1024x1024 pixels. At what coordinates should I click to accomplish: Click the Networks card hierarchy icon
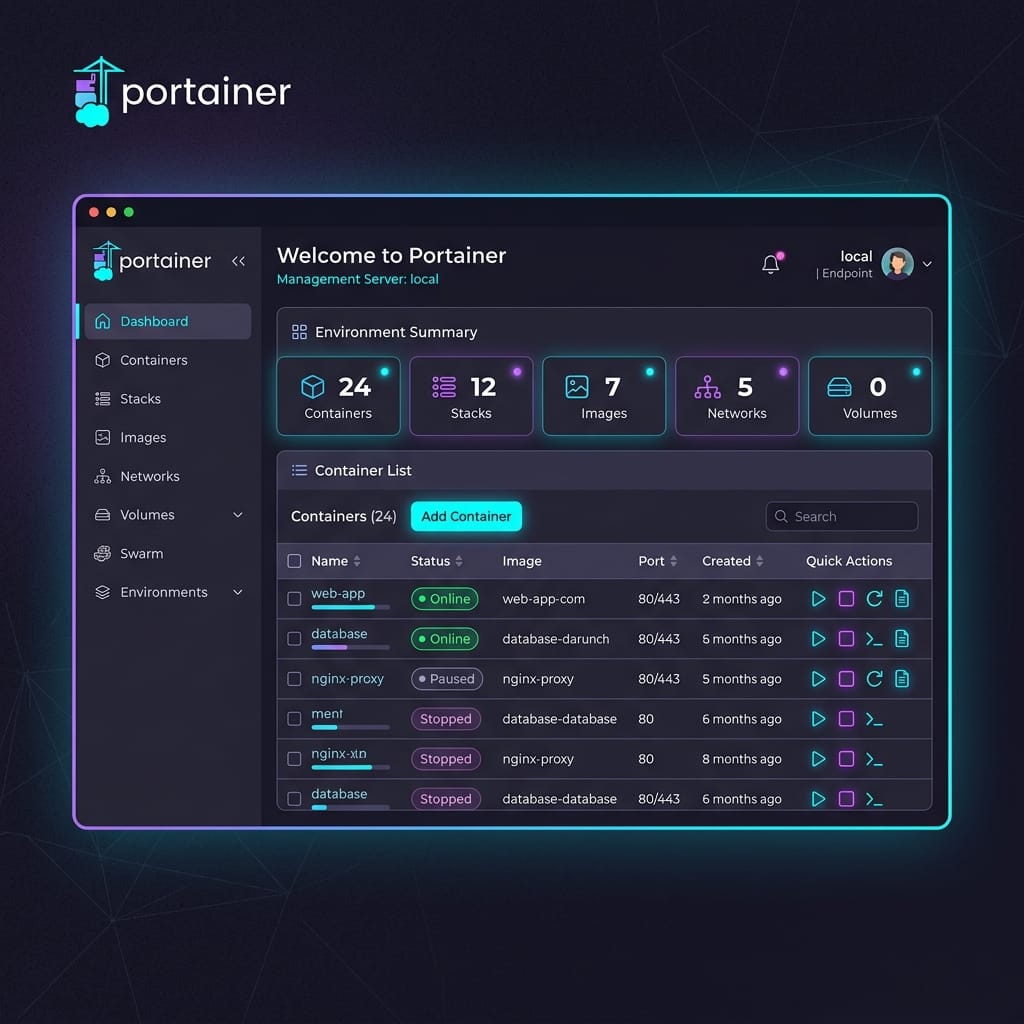coord(707,387)
